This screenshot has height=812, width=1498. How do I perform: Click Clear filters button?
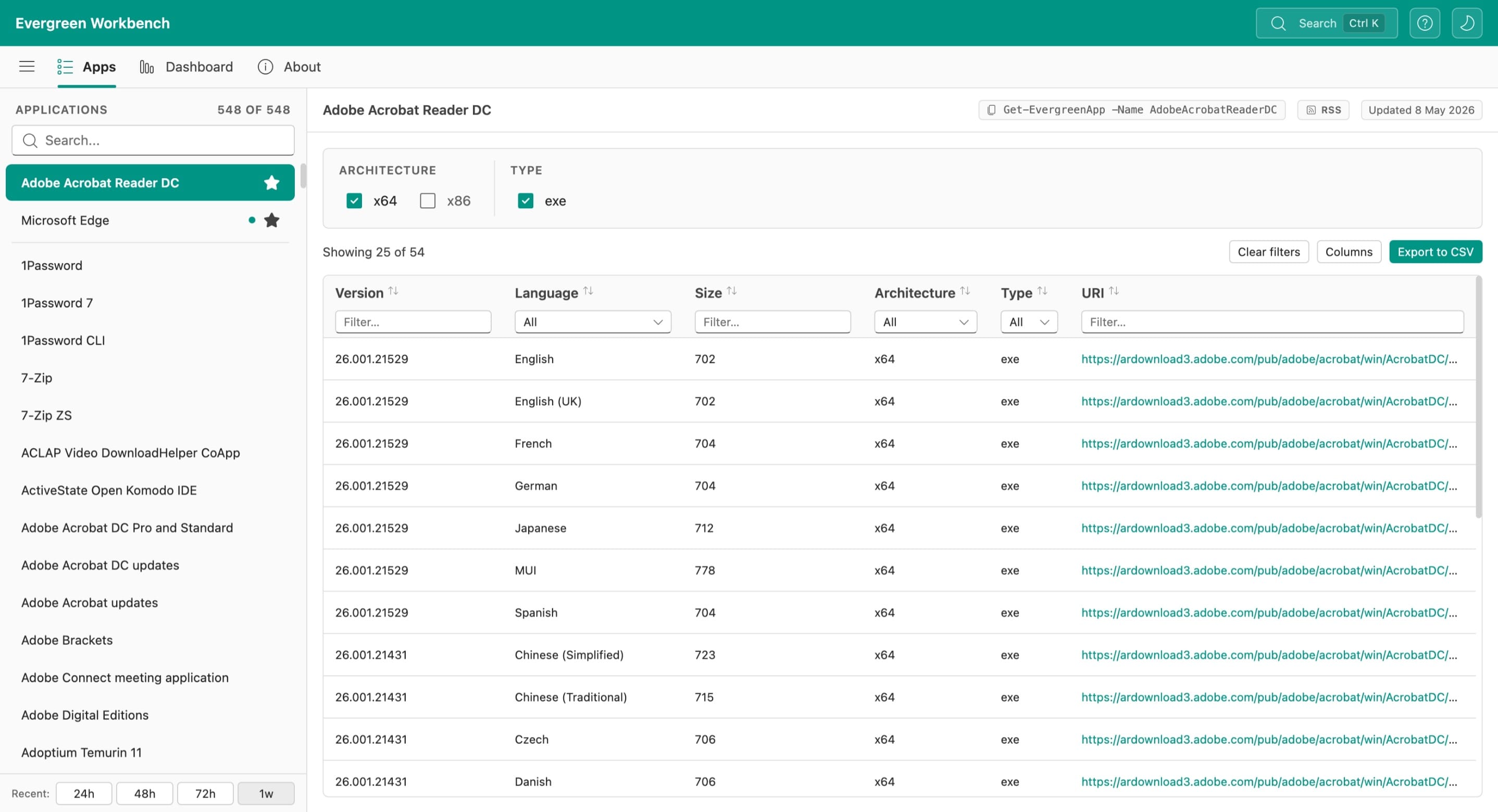[1268, 252]
